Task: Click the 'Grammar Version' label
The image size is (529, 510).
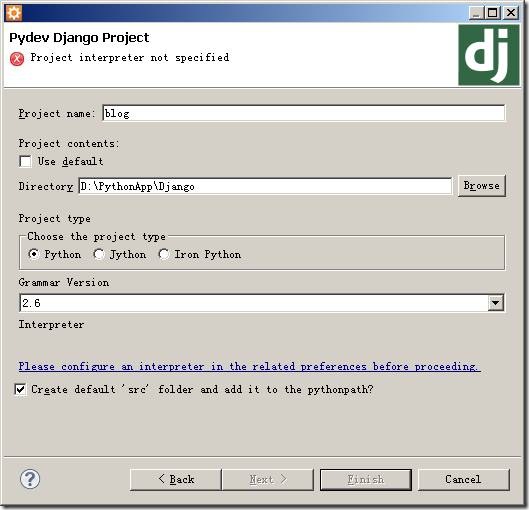Action: 64,282
